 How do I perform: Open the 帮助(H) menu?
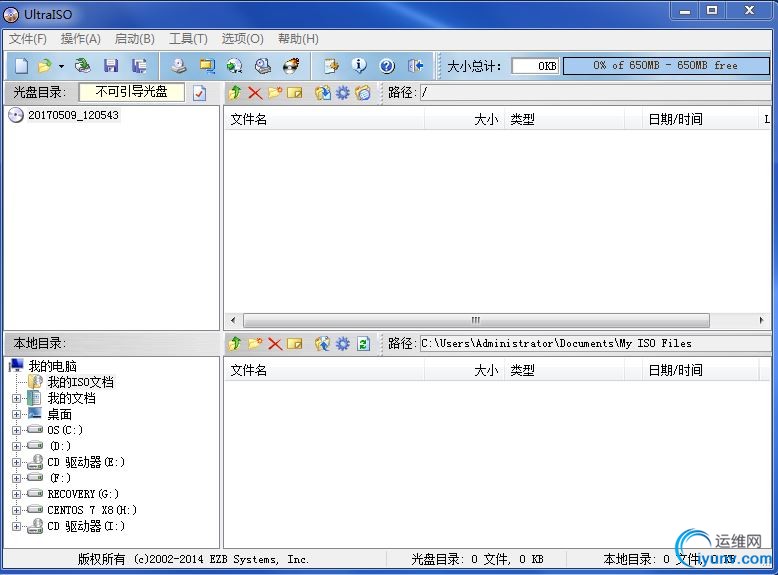click(x=298, y=39)
